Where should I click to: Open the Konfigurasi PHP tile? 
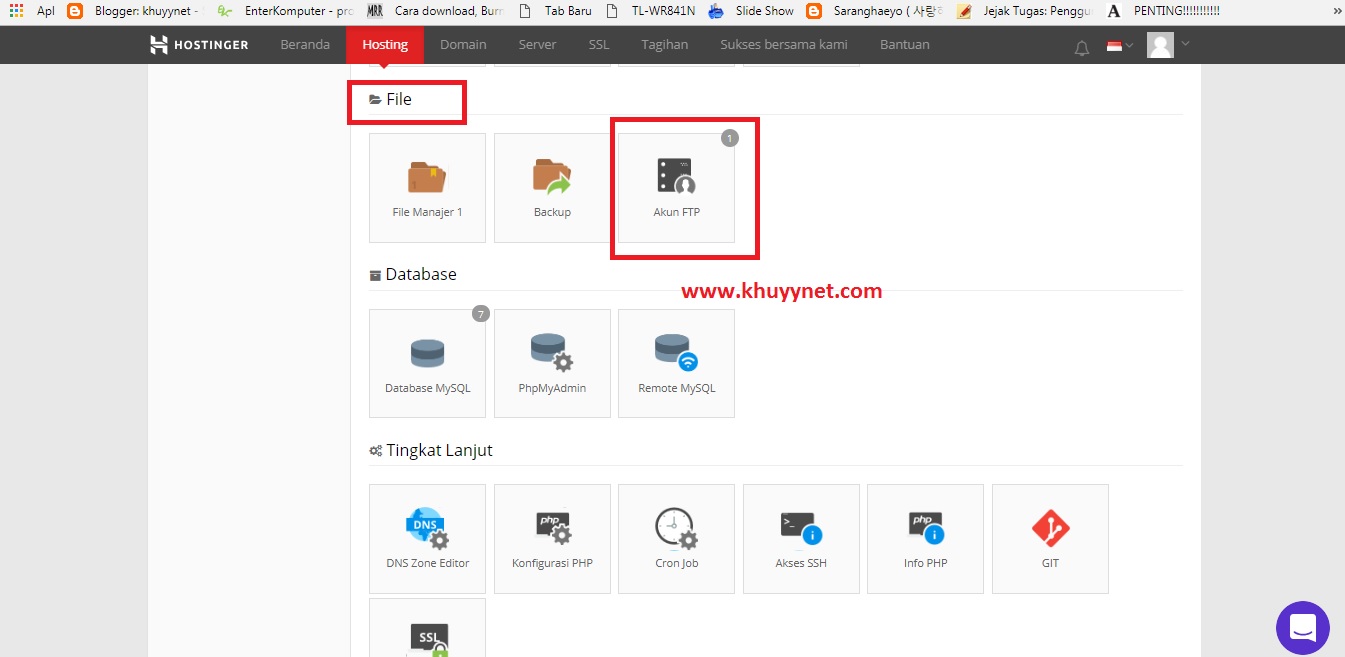tap(552, 539)
